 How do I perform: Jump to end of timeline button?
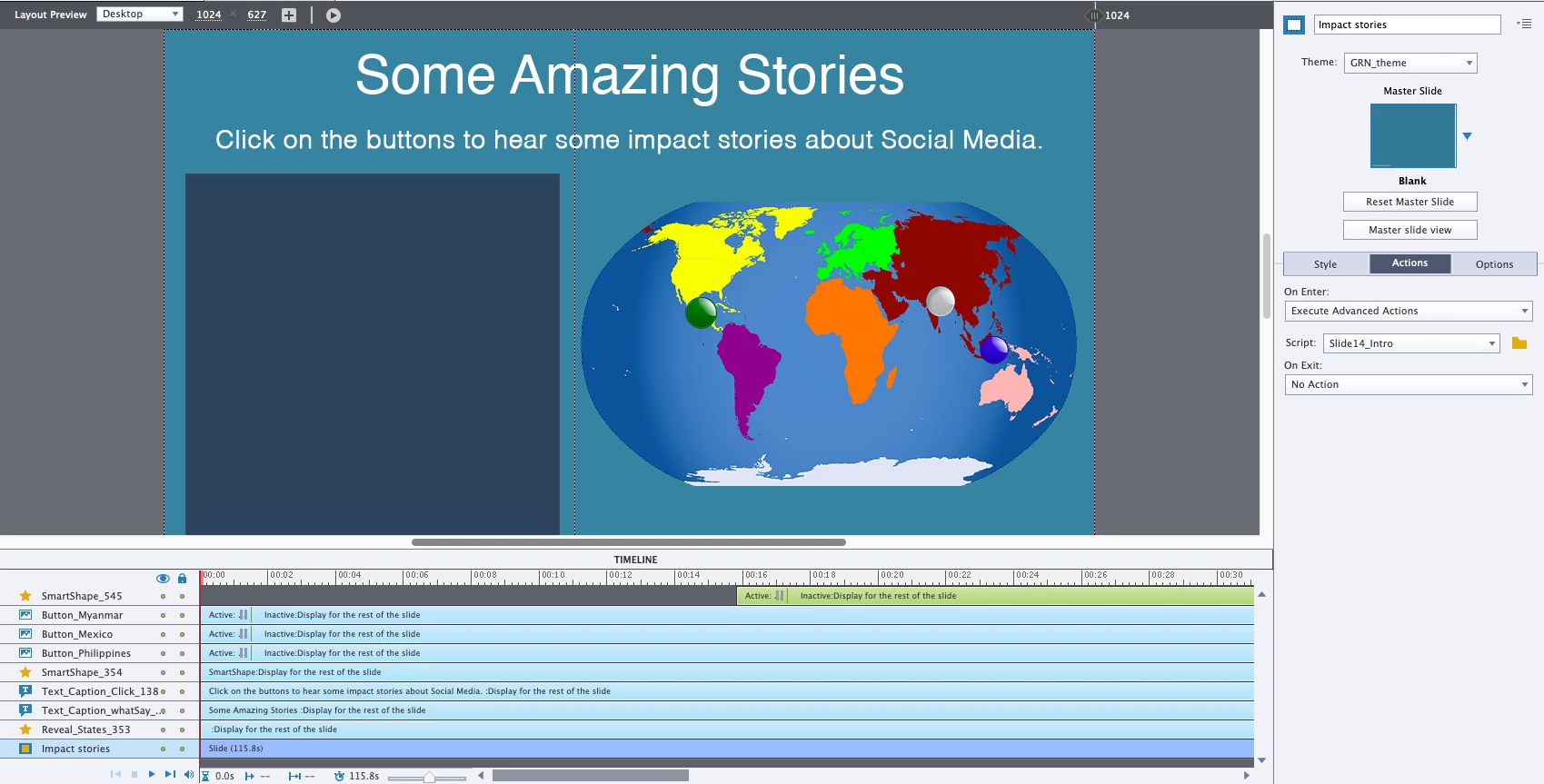170,775
